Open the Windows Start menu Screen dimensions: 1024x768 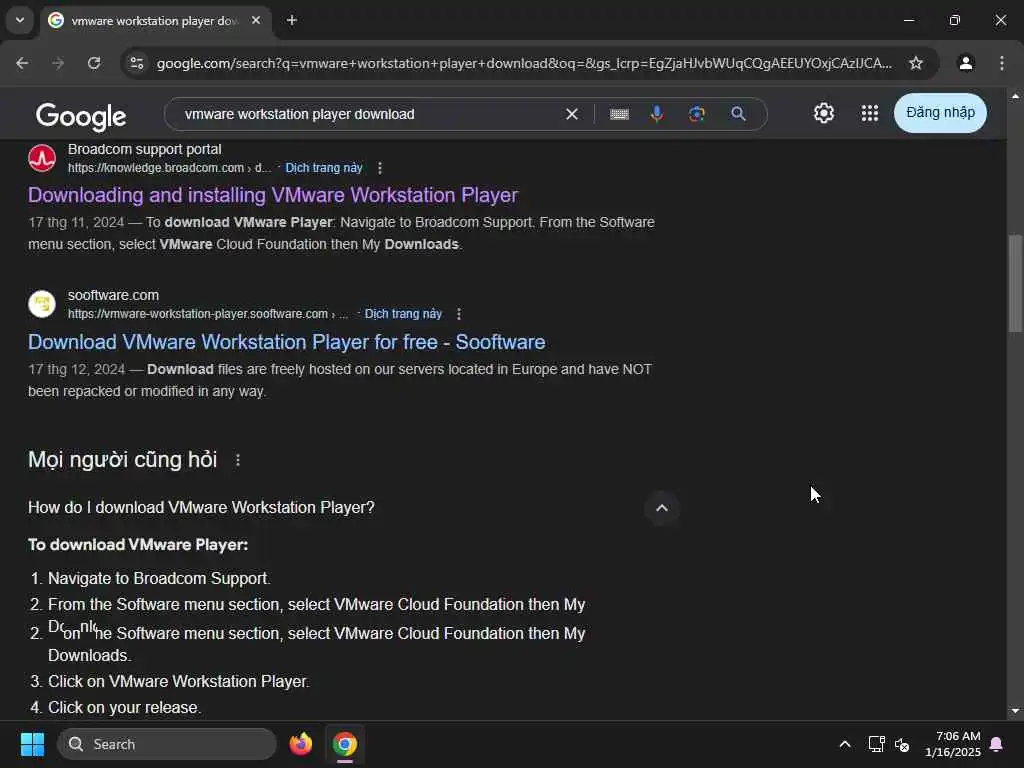point(32,744)
